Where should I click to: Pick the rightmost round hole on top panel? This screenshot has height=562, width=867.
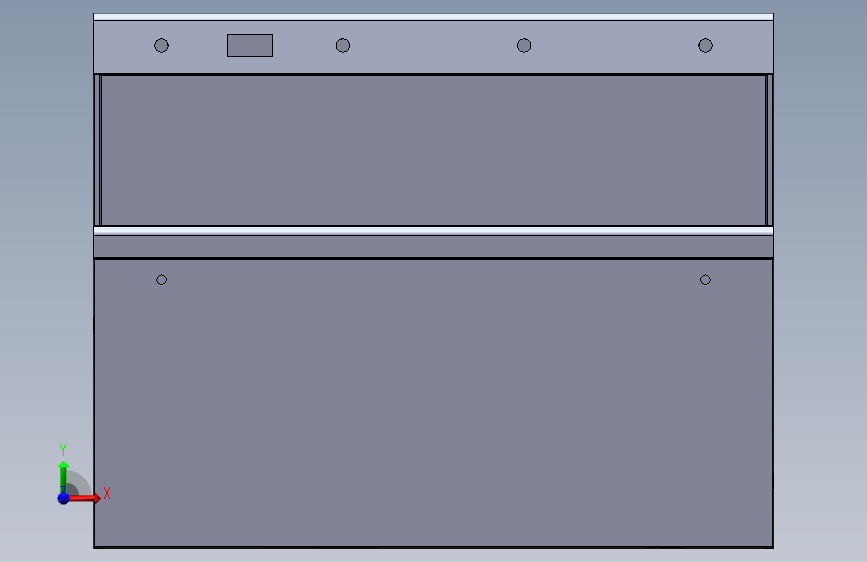click(x=706, y=45)
